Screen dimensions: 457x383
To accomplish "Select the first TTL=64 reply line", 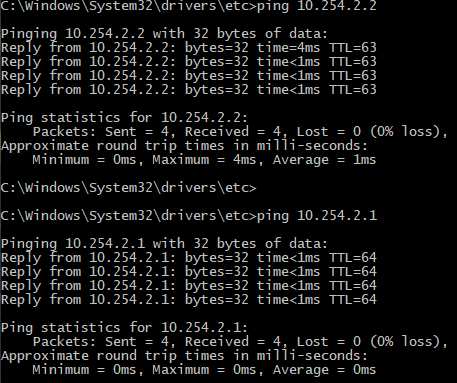I will pyautogui.click(x=189, y=258).
